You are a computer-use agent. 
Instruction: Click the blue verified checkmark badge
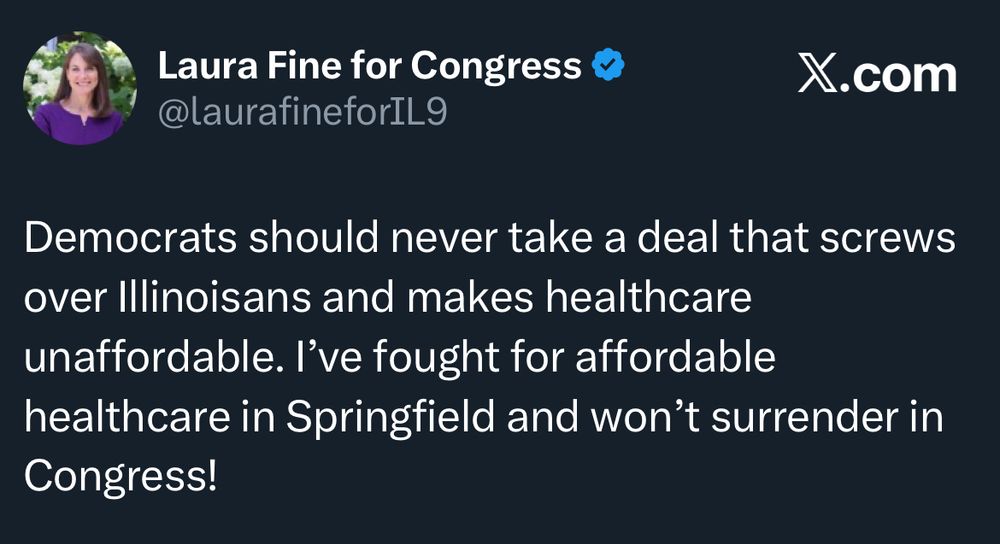(609, 67)
